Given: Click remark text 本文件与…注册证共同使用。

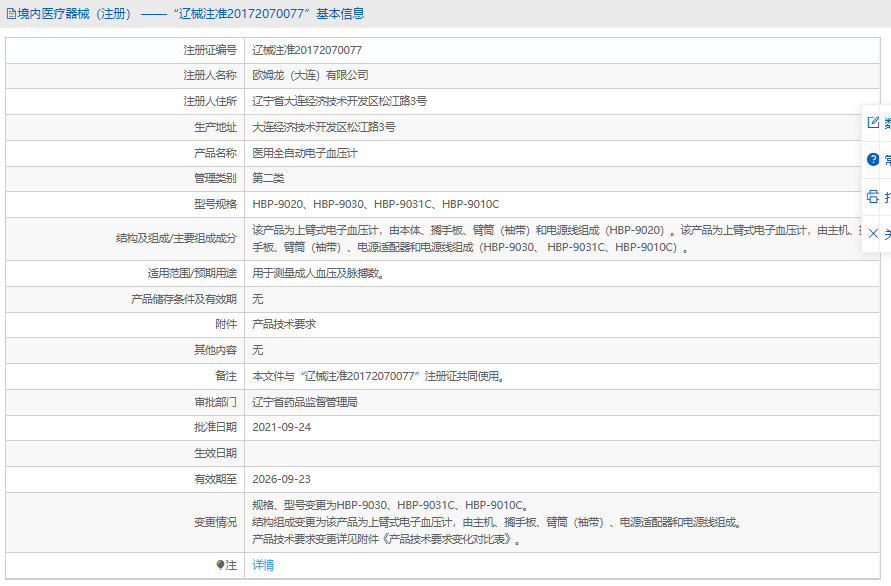Looking at the screenshot, I should tap(380, 376).
